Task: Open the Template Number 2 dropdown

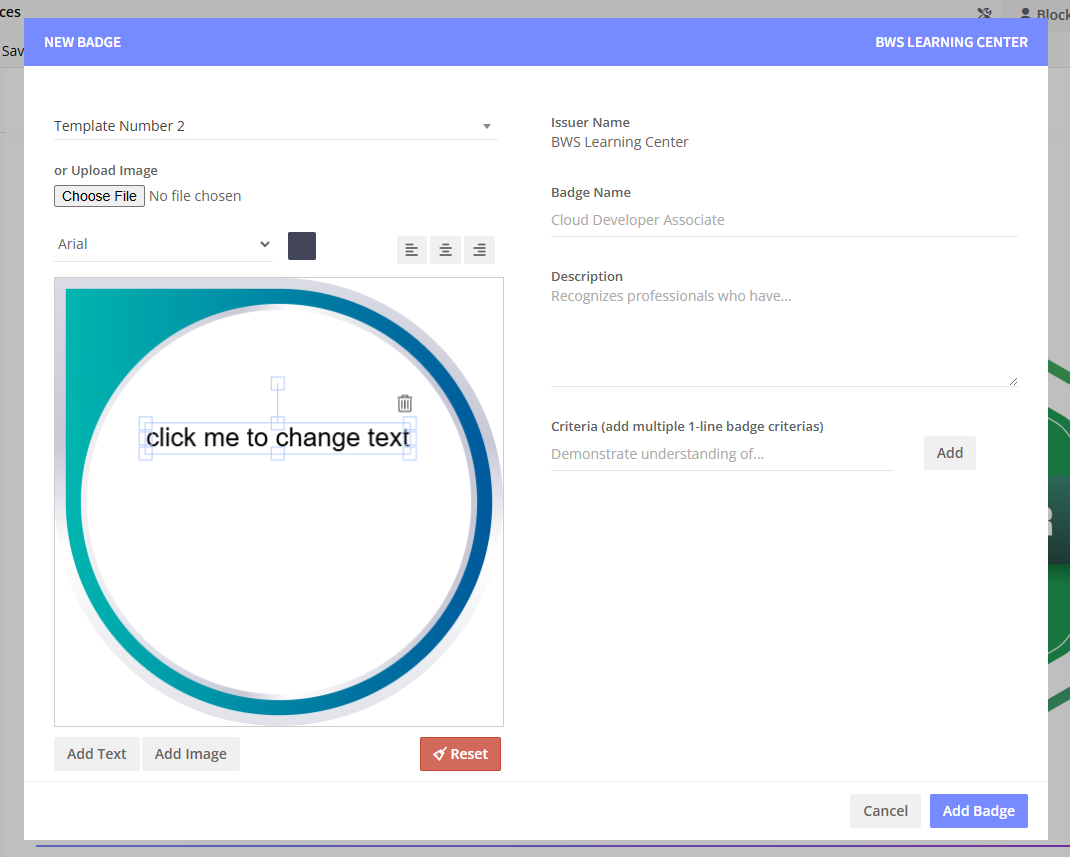Action: pyautogui.click(x=275, y=126)
